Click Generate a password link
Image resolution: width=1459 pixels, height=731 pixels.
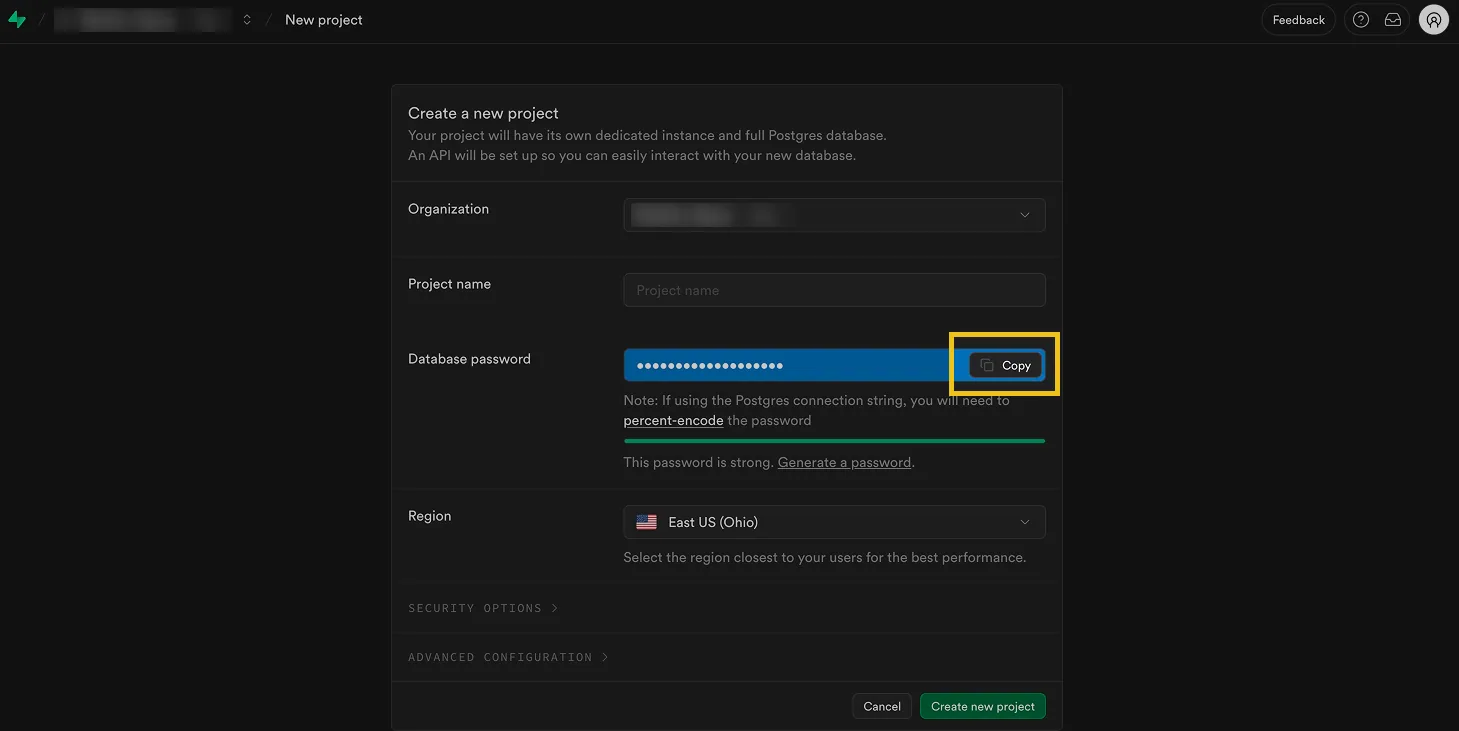844,463
